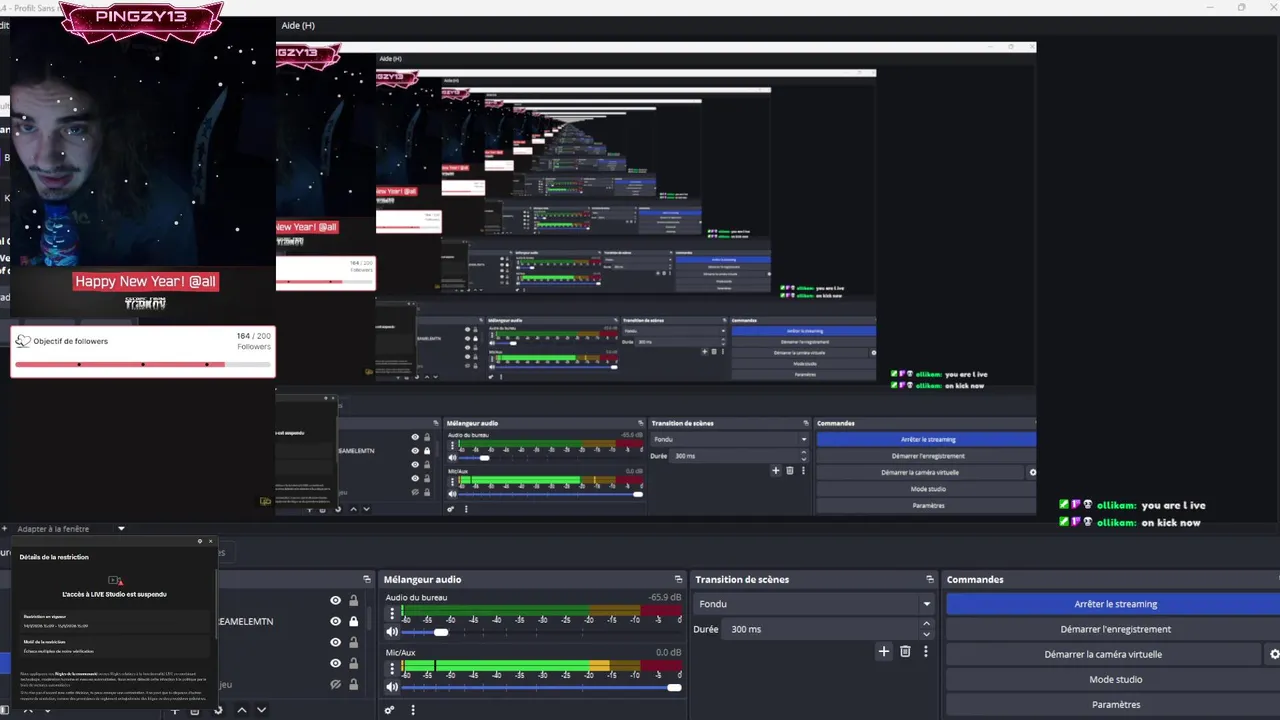Image resolution: width=1280 pixels, height=720 pixels.
Task: Remove selected source with trash icon
Action: (x=195, y=710)
